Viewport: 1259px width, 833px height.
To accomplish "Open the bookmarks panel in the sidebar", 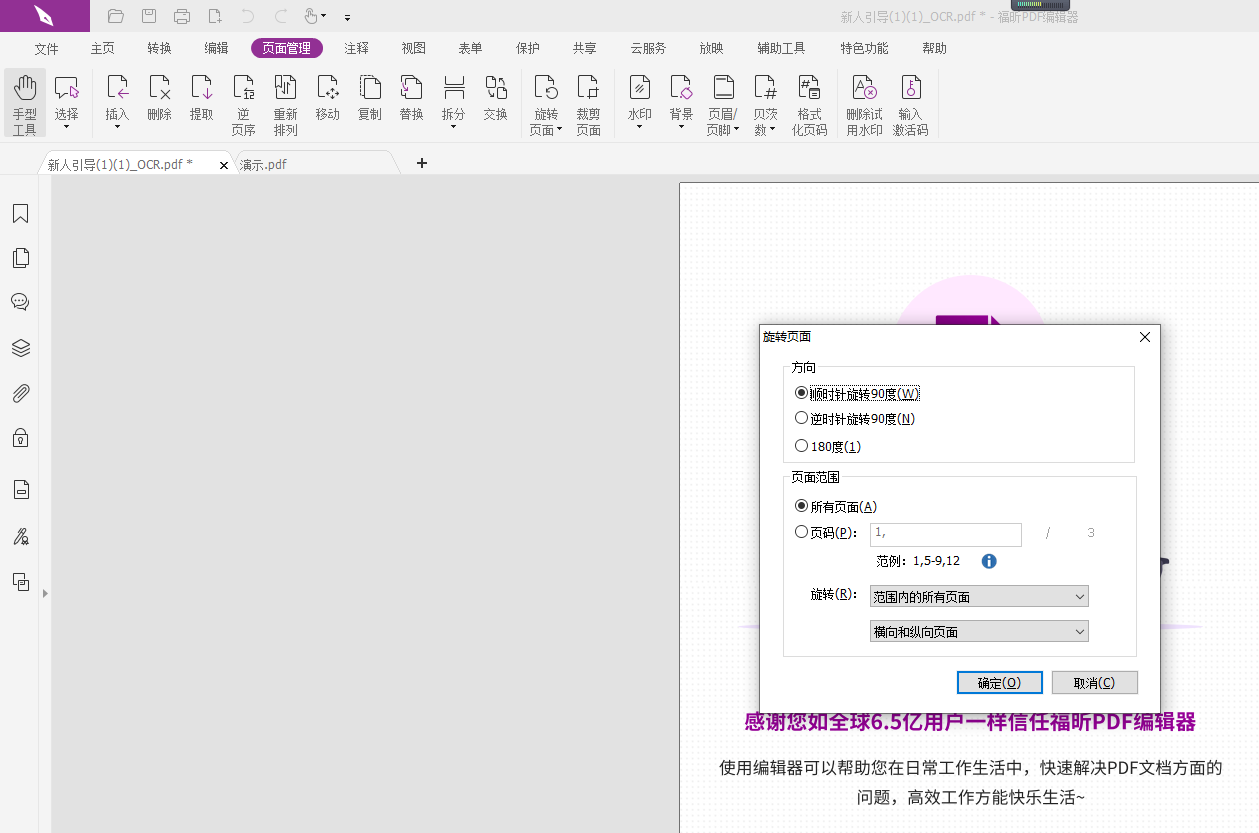I will tap(20, 213).
